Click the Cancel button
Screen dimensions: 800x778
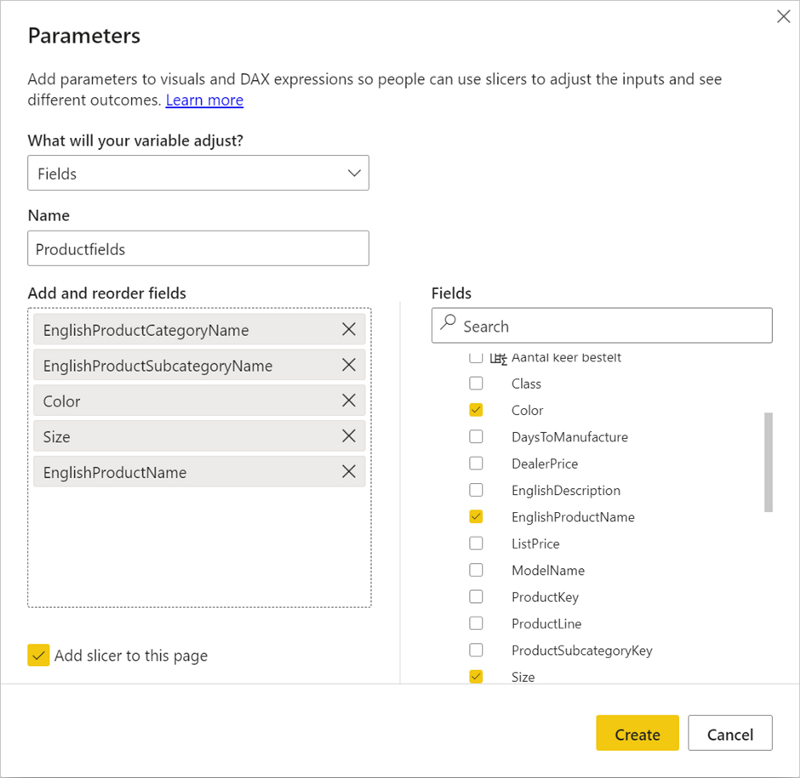[x=729, y=734]
